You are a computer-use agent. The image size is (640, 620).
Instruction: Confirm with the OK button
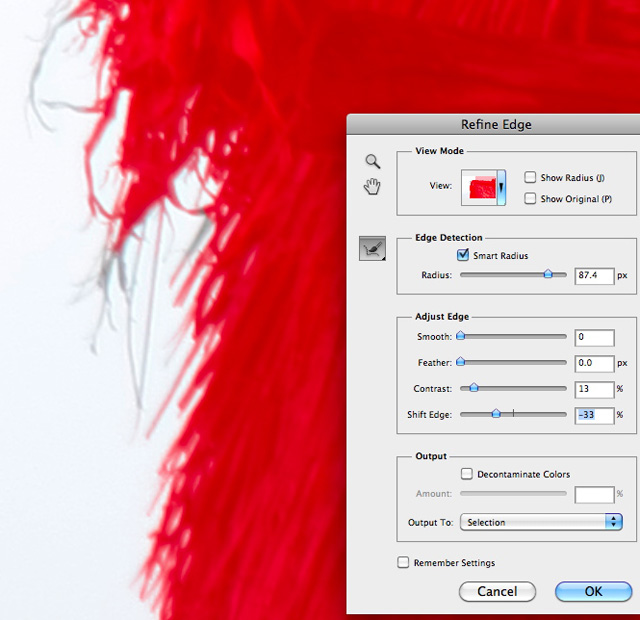coord(593,591)
